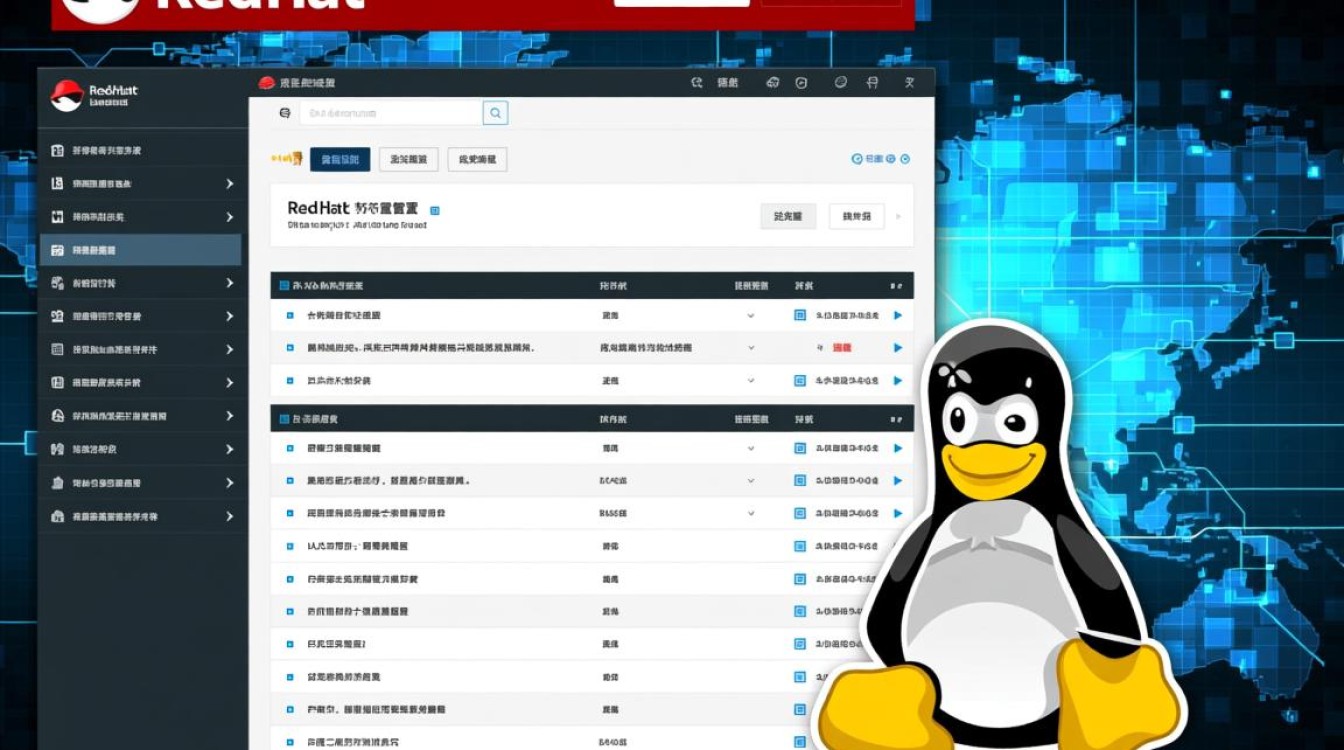Click the rightmost icon in the dark header bar
Viewport: 1344px width, 750px height.
(x=909, y=83)
